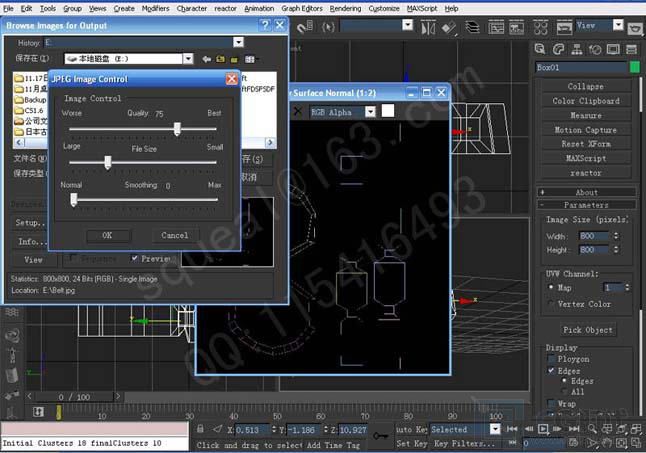The height and width of the screenshot is (453, 646).
Task: Select the Map radio button under UVW Channel
Action: coord(551,287)
